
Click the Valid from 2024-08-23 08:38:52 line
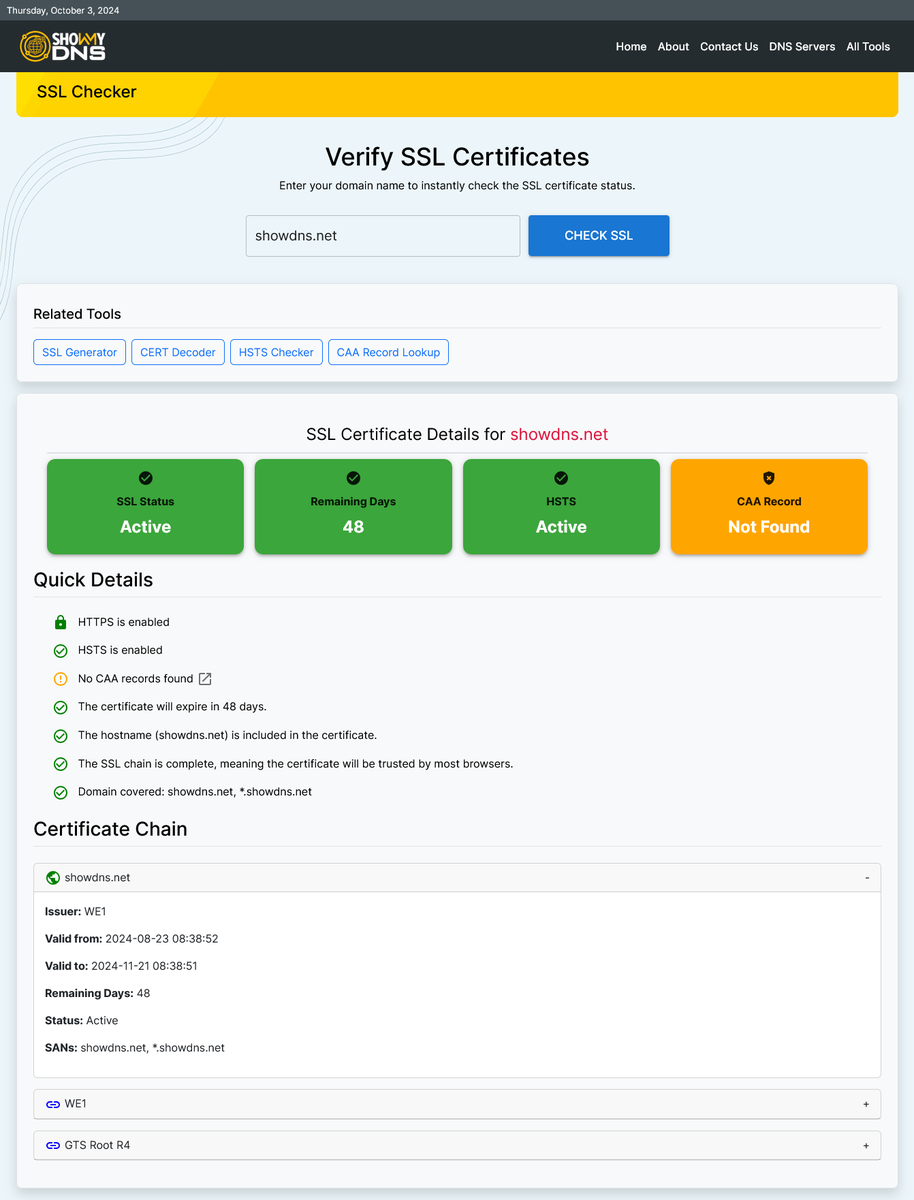[132, 939]
